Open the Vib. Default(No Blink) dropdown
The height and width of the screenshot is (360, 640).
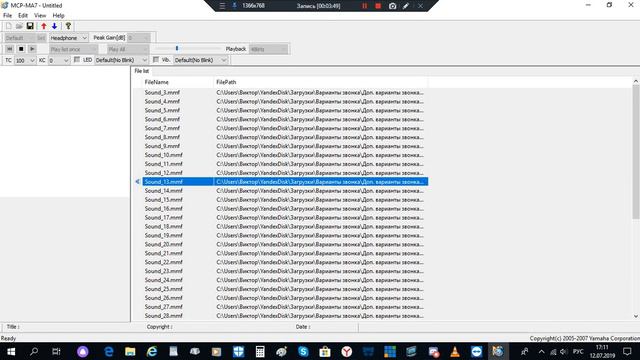click(x=200, y=60)
